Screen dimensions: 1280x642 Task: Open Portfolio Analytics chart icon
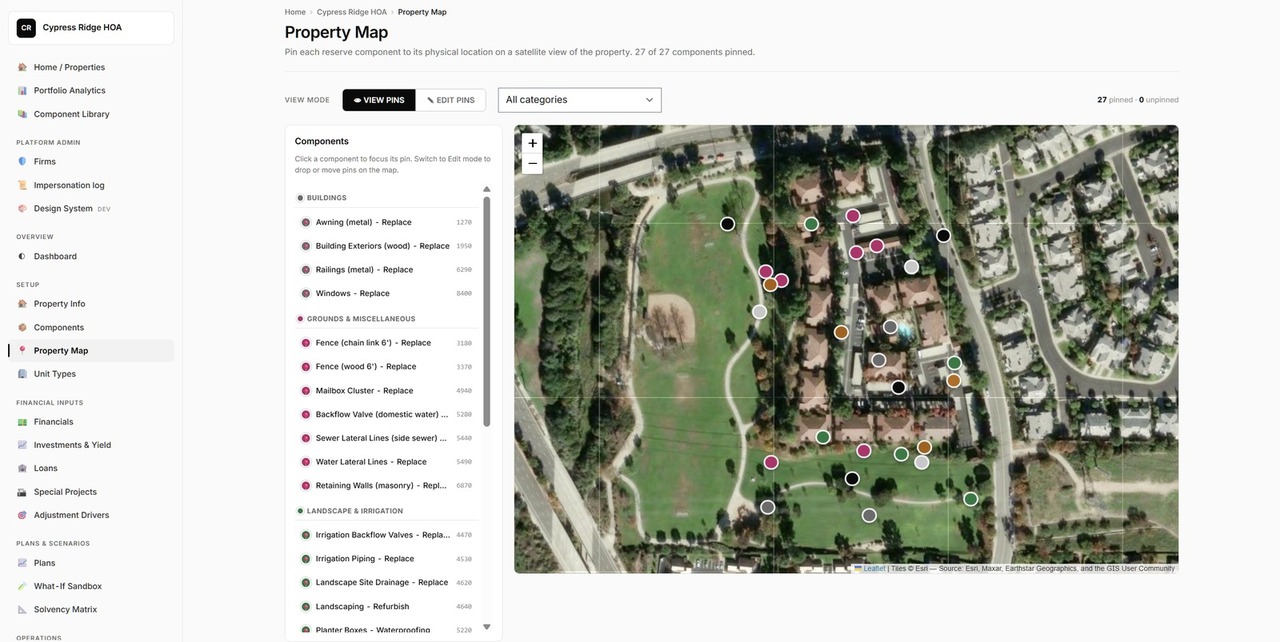tap(22, 90)
